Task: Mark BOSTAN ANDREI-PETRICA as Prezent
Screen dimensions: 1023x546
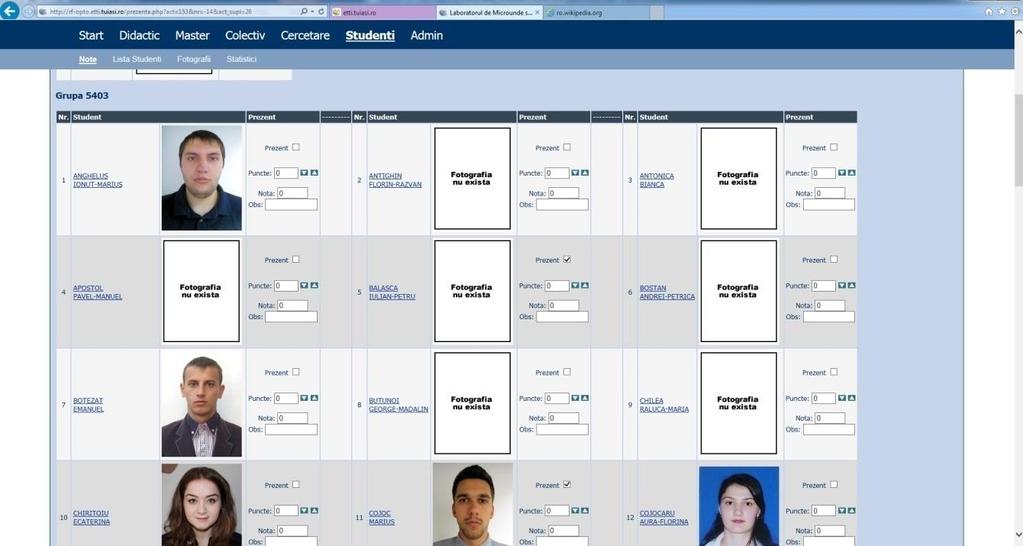Action: (834, 260)
